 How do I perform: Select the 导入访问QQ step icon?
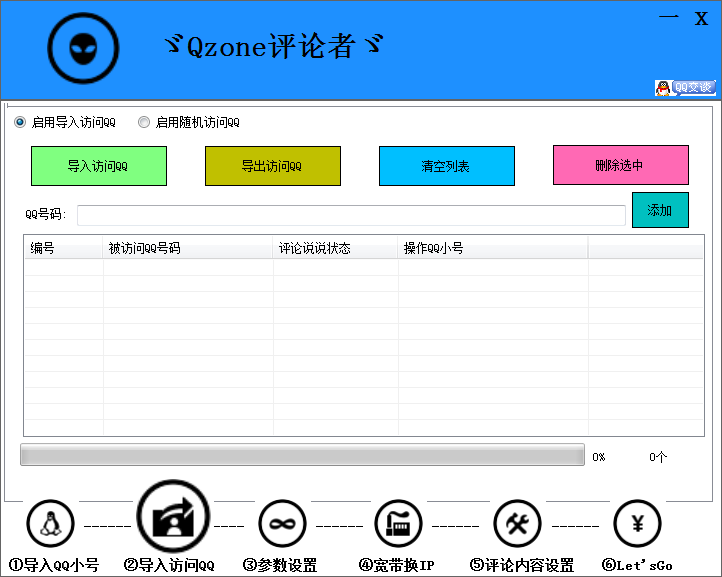173,516
